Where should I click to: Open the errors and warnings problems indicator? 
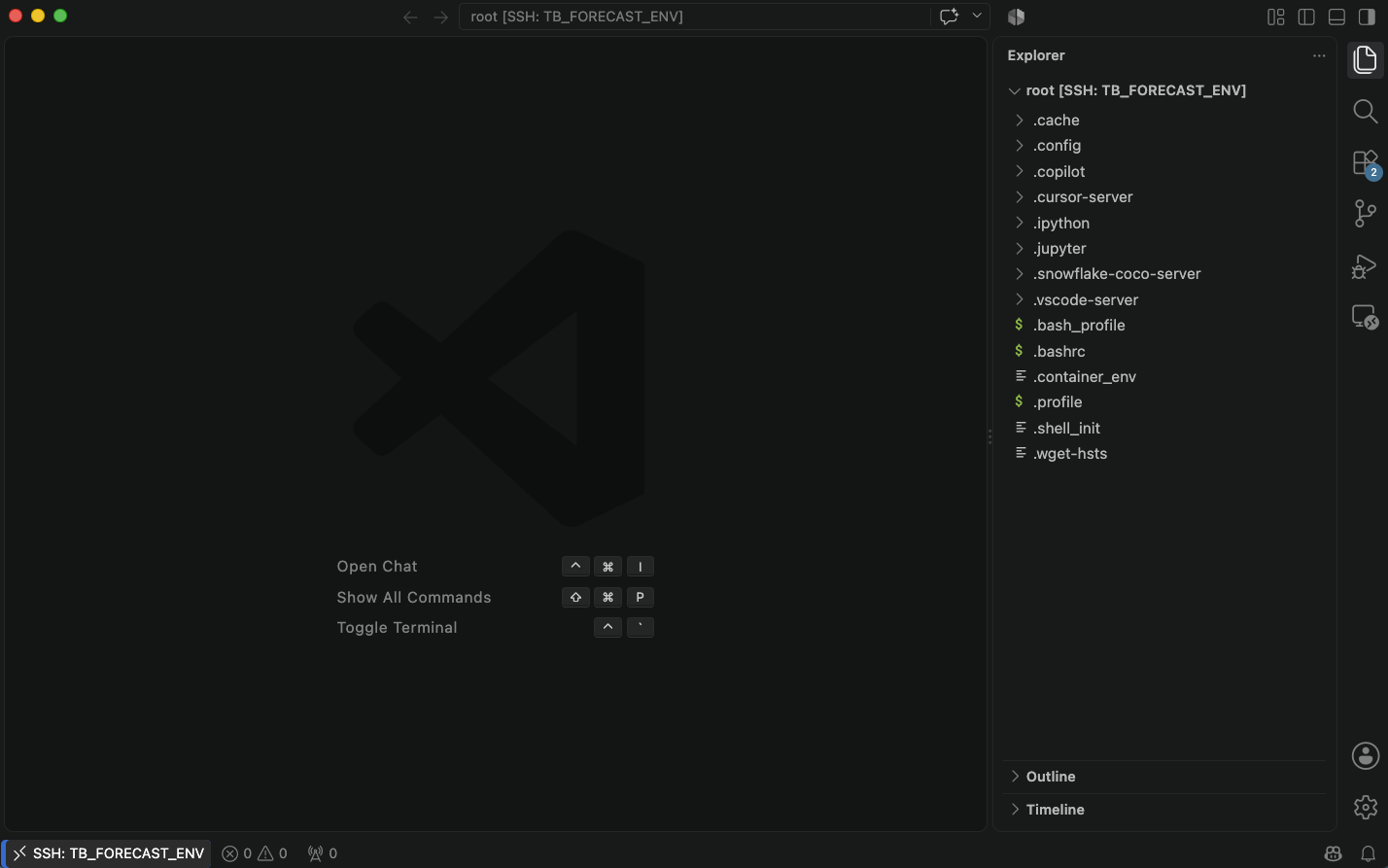point(255,853)
